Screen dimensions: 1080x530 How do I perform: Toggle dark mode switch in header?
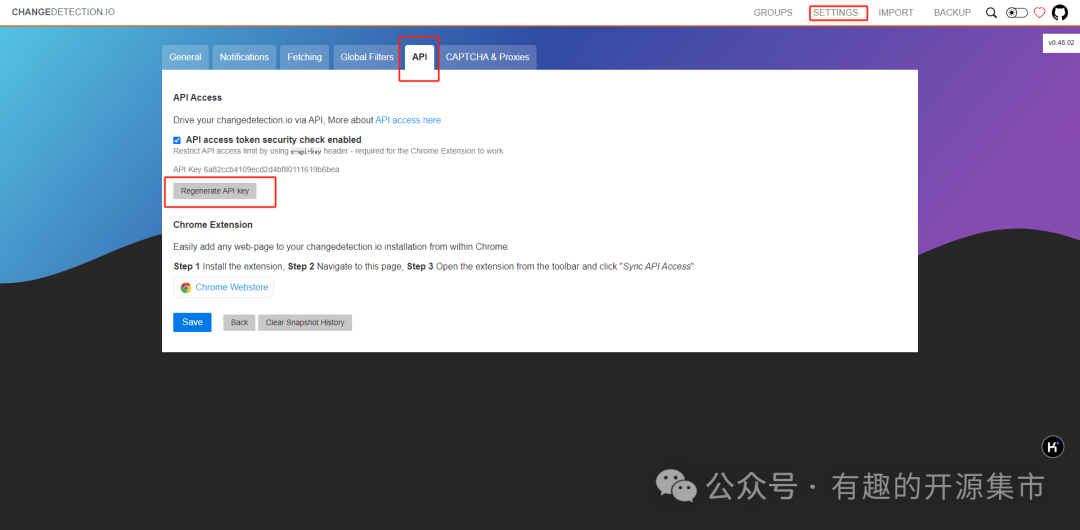click(1017, 12)
